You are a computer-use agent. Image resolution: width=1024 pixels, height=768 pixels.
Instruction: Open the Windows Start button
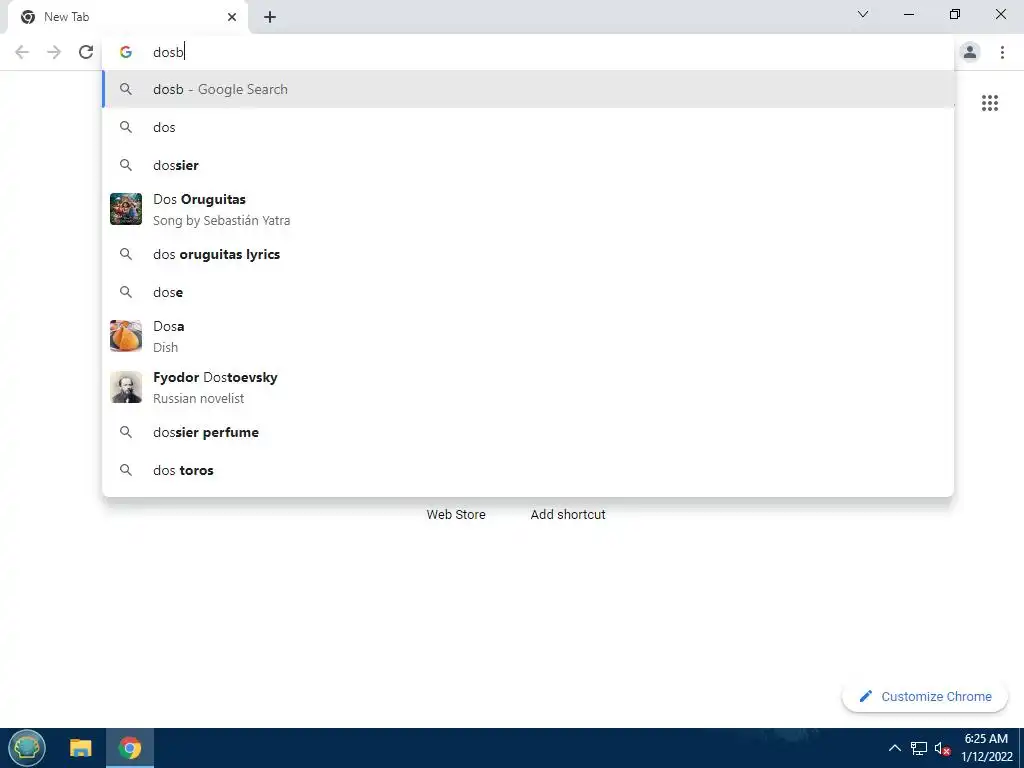pos(27,748)
